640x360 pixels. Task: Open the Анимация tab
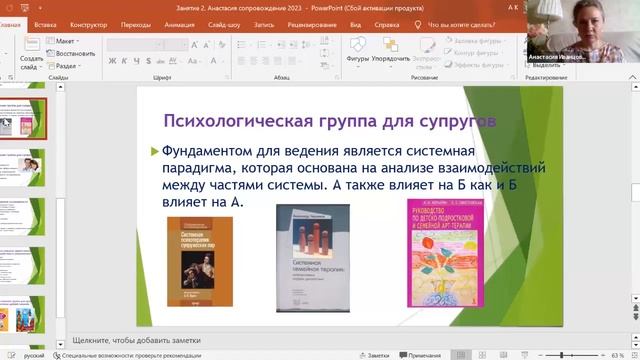(179, 25)
